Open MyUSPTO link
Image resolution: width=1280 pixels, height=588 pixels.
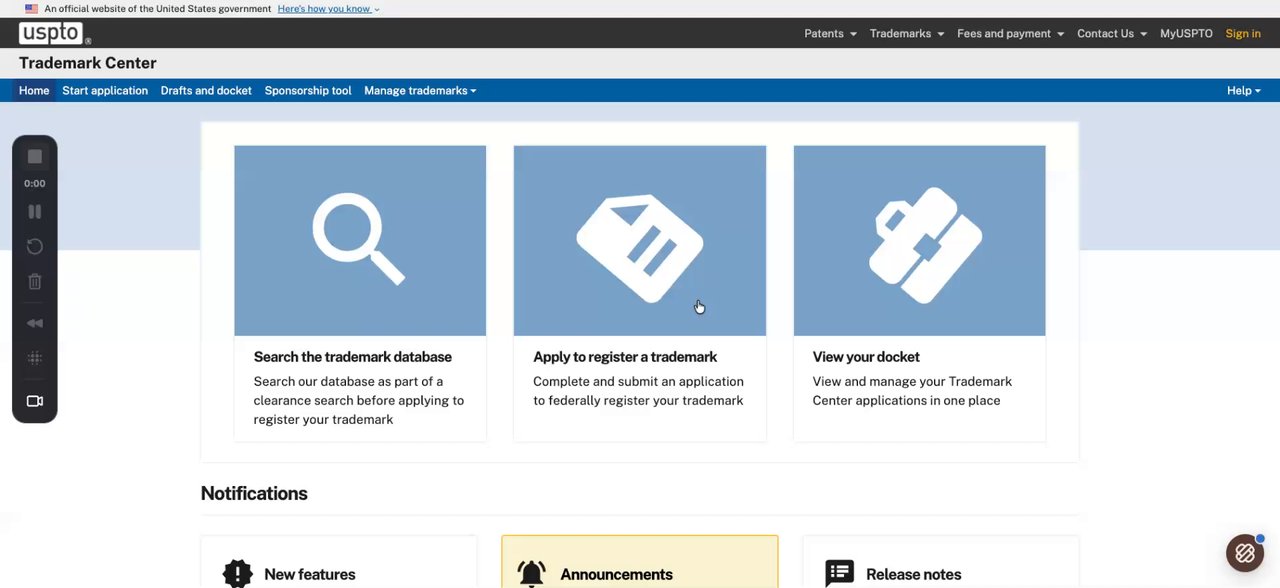tap(1186, 33)
